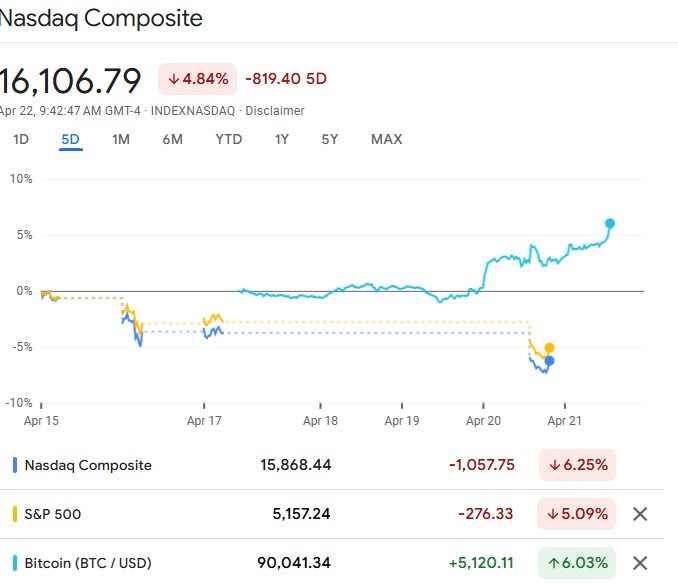Switch to the 6M range tab
678x583 pixels.
172,139
